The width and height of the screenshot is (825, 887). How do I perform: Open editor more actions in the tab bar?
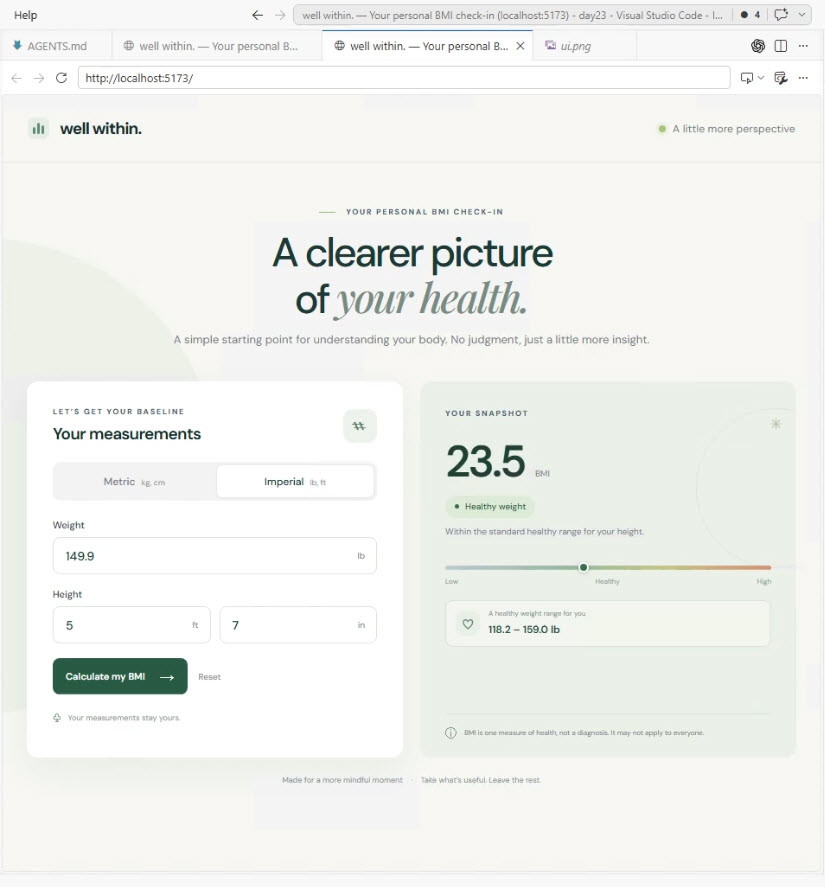[803, 46]
